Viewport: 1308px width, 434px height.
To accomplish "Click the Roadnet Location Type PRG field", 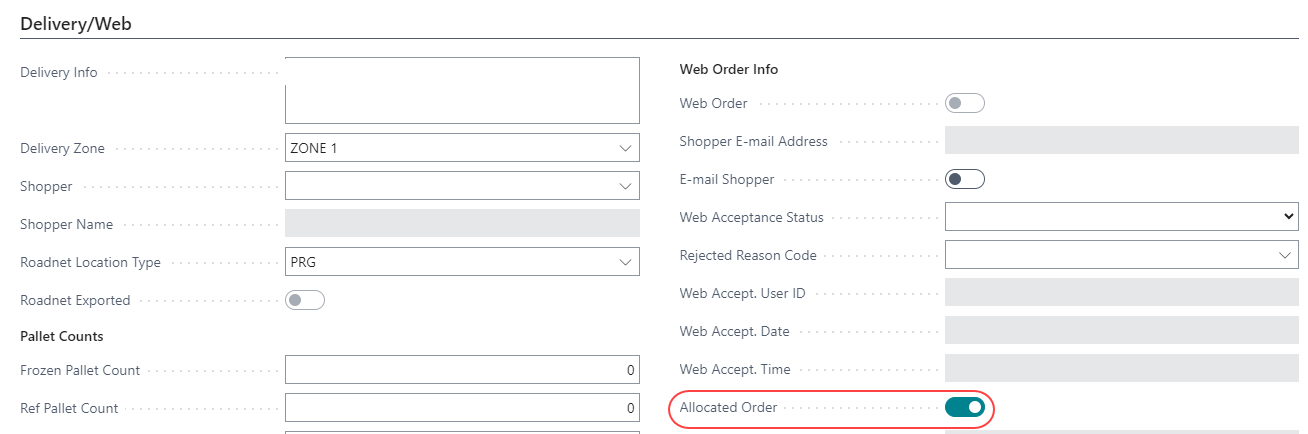I will [x=450, y=262].
